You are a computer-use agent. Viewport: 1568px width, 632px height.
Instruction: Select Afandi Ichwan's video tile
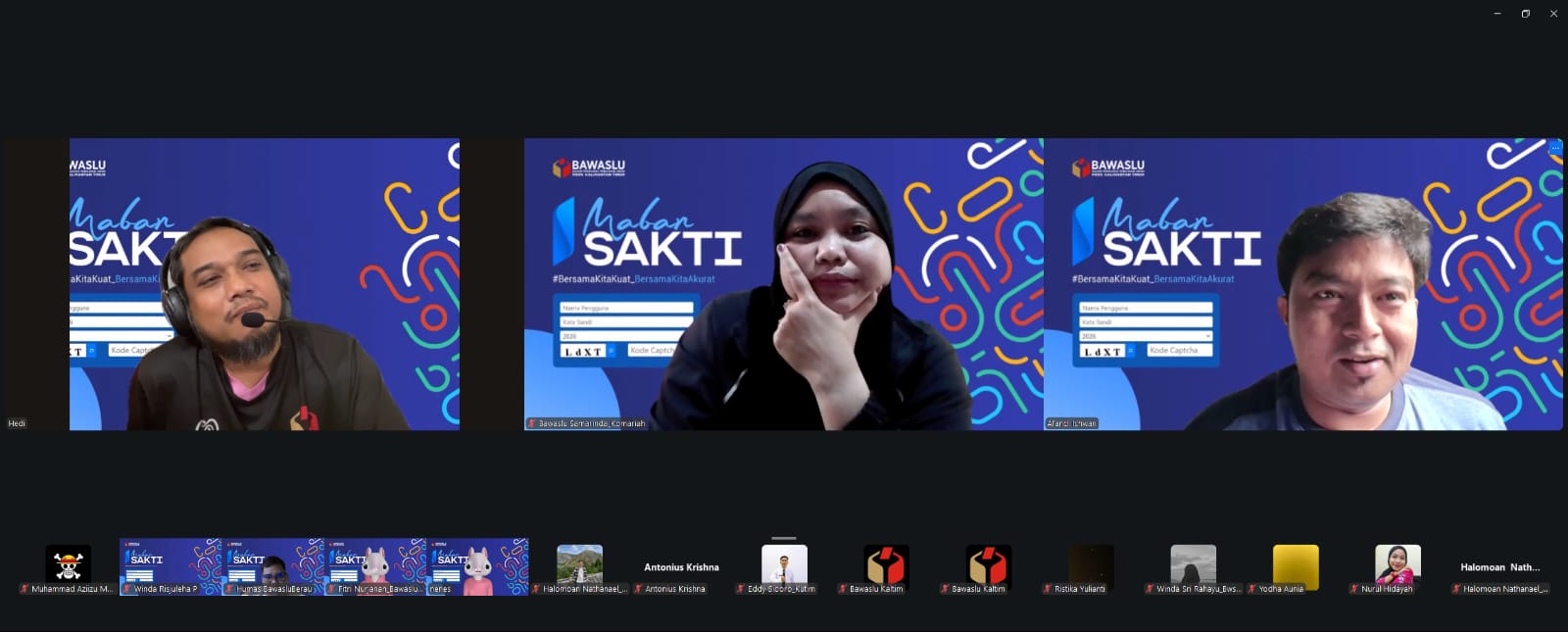[1303, 284]
